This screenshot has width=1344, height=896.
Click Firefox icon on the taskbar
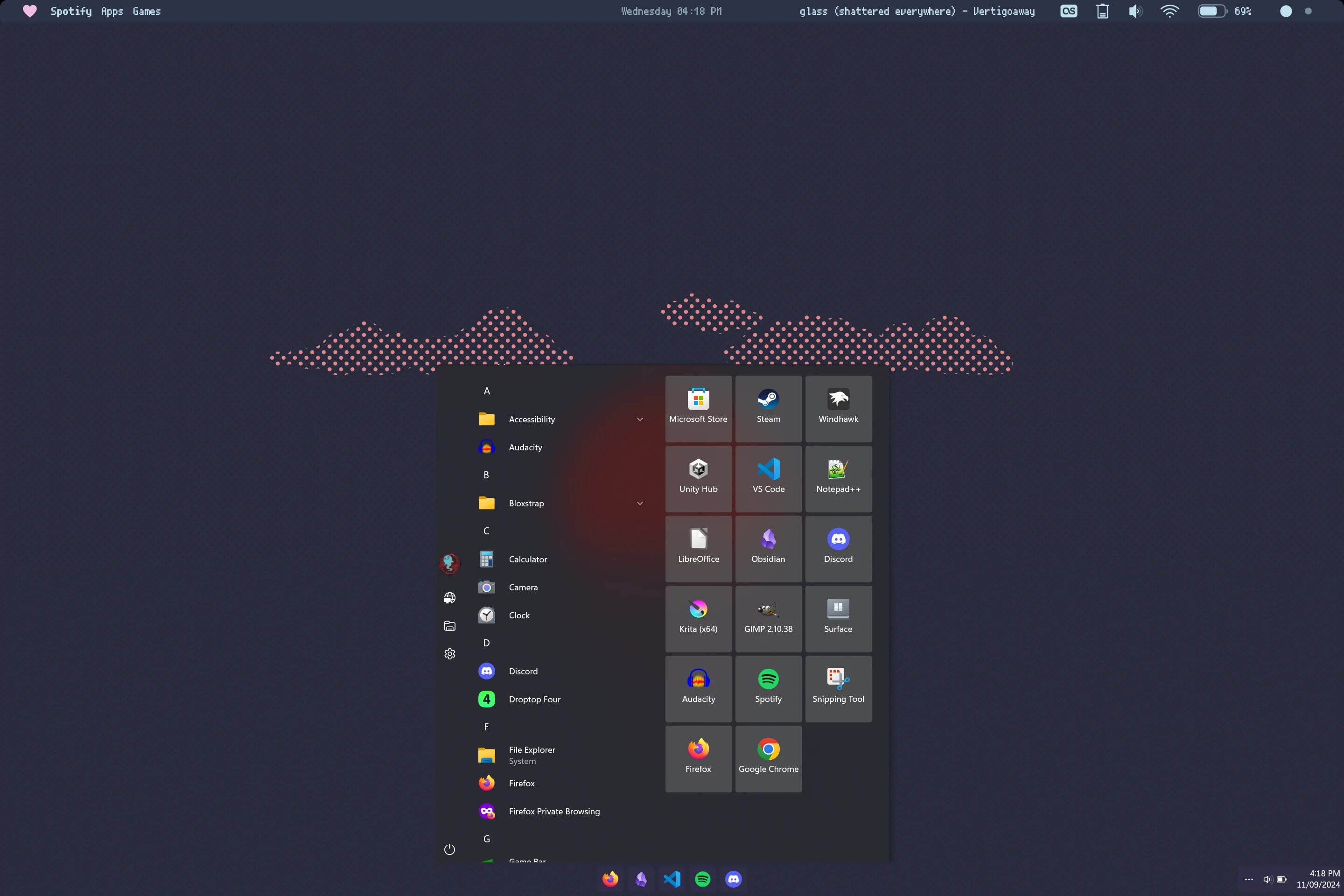point(610,879)
